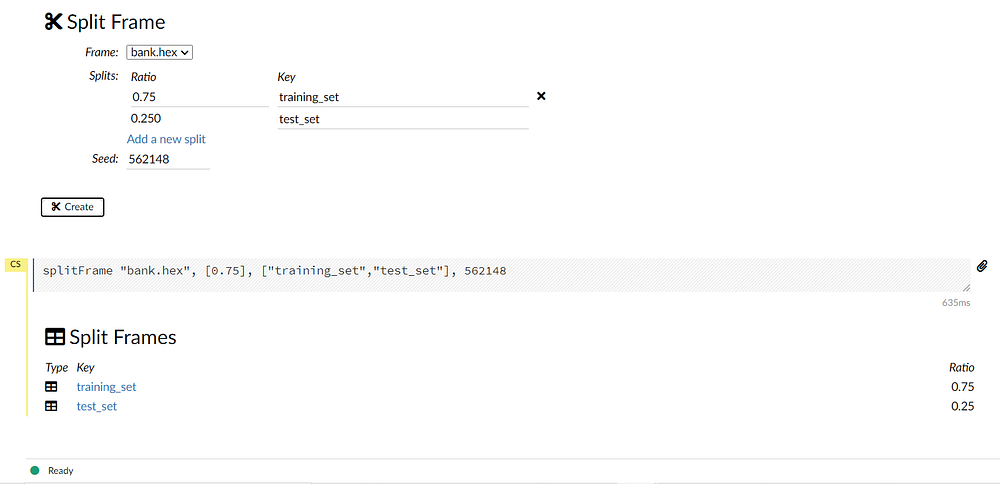Screen dimensions: 1000x484
Task: Click the table icon next to training_set result
Action: (x=52, y=387)
